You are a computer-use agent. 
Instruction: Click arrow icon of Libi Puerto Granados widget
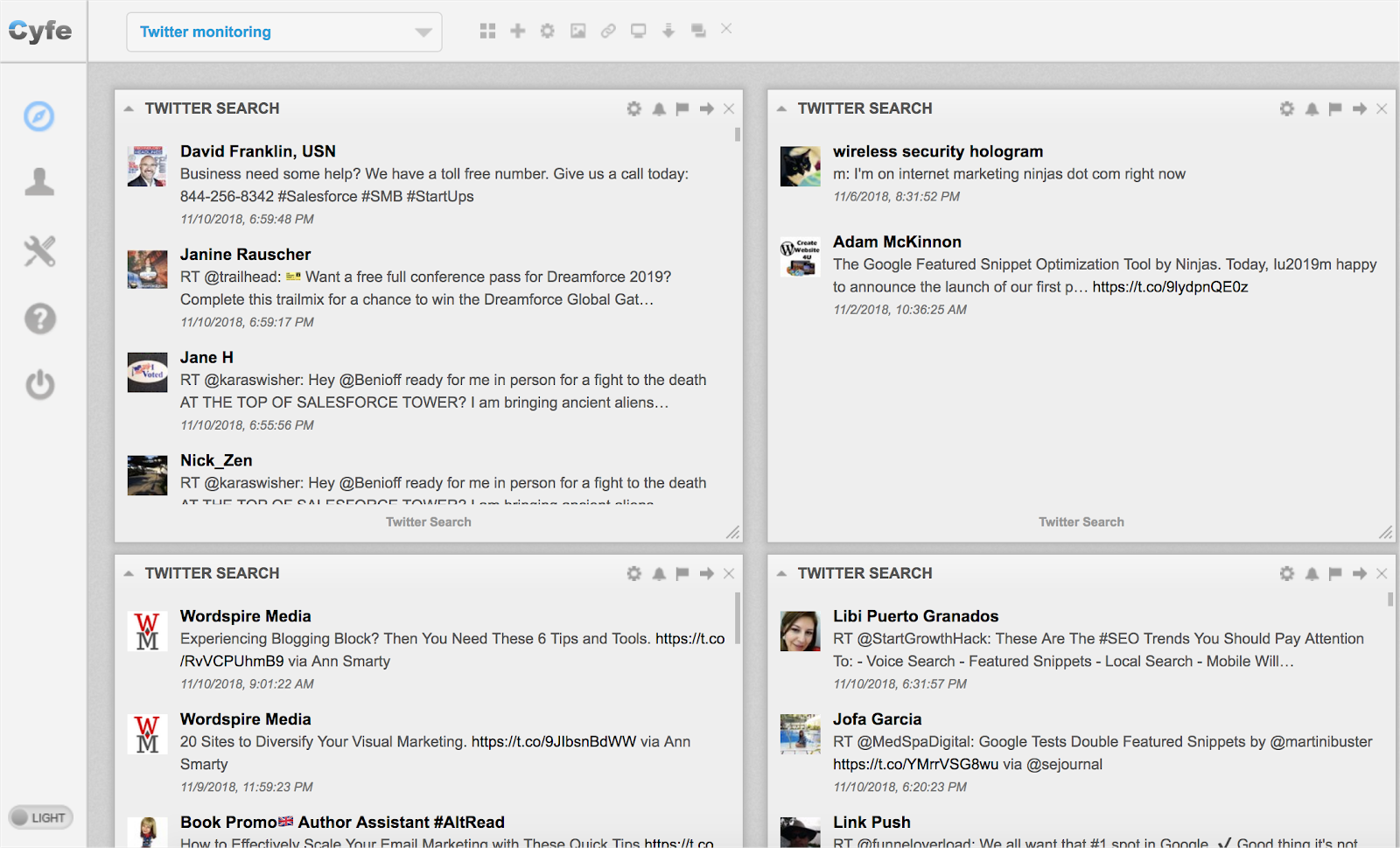click(1360, 573)
